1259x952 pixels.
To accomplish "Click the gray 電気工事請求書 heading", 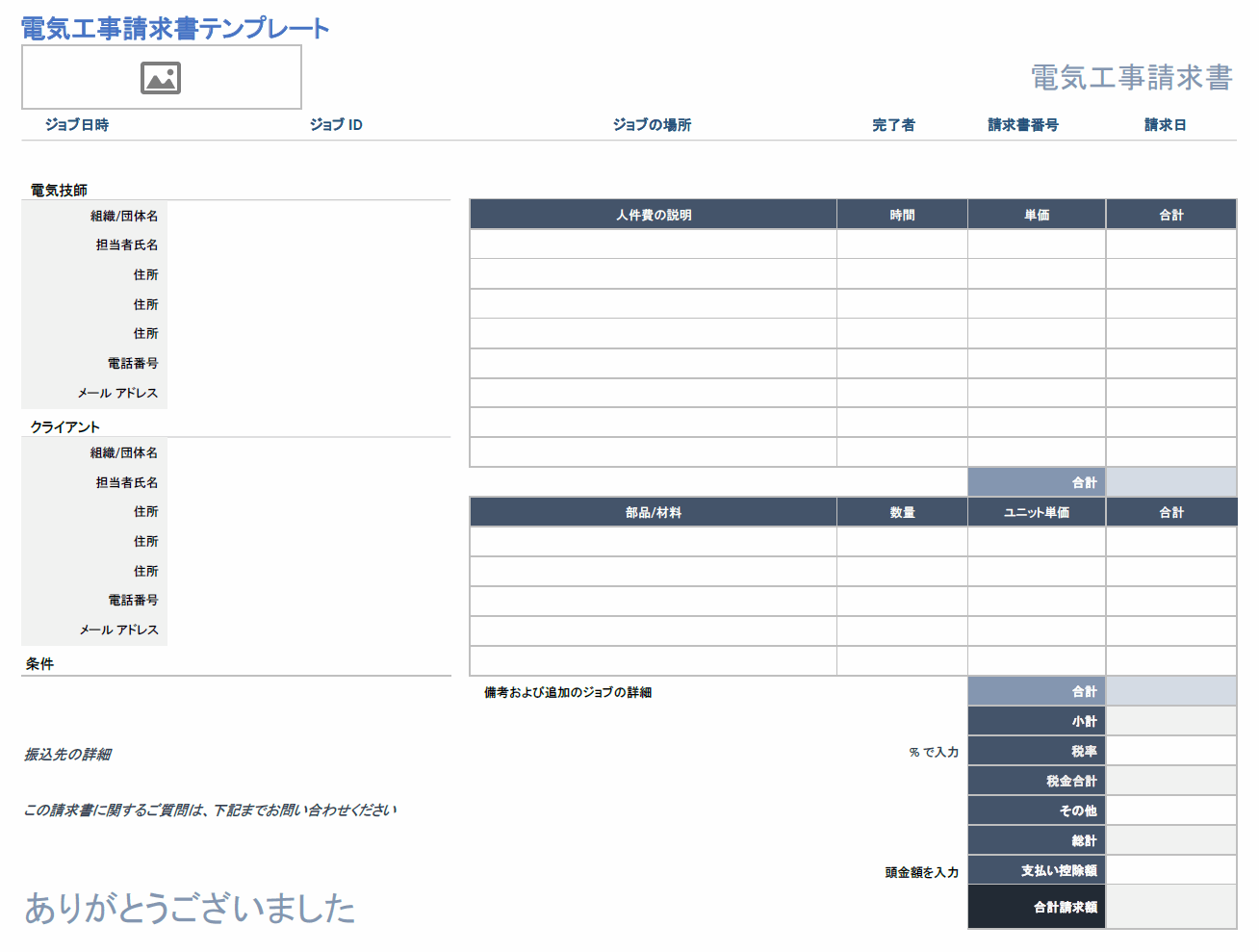I will pos(1131,77).
